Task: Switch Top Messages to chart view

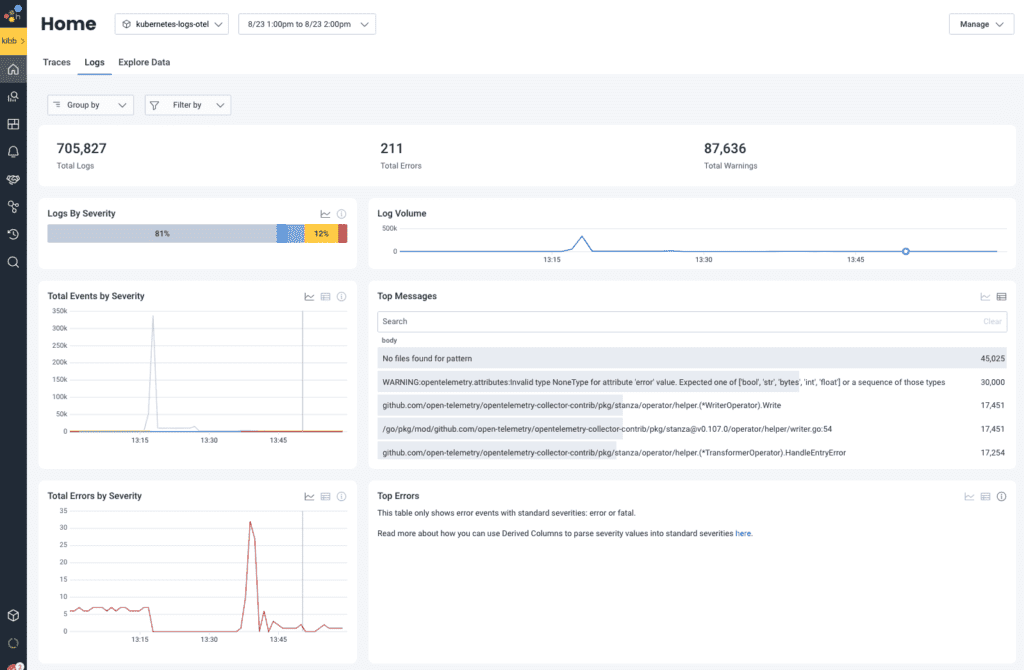Action: tap(985, 296)
